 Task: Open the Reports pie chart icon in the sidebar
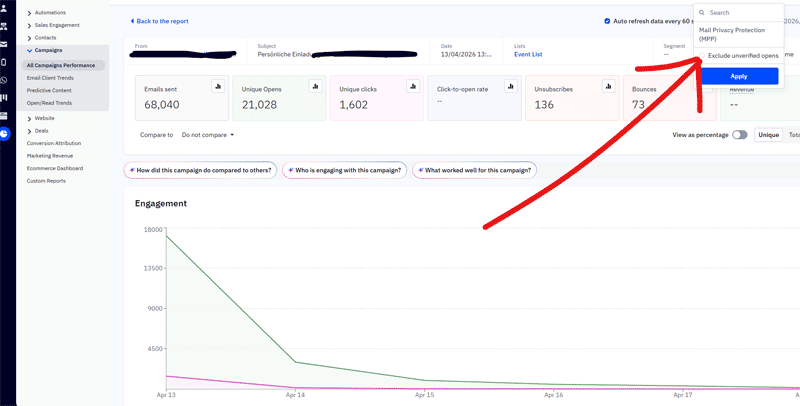point(4,133)
